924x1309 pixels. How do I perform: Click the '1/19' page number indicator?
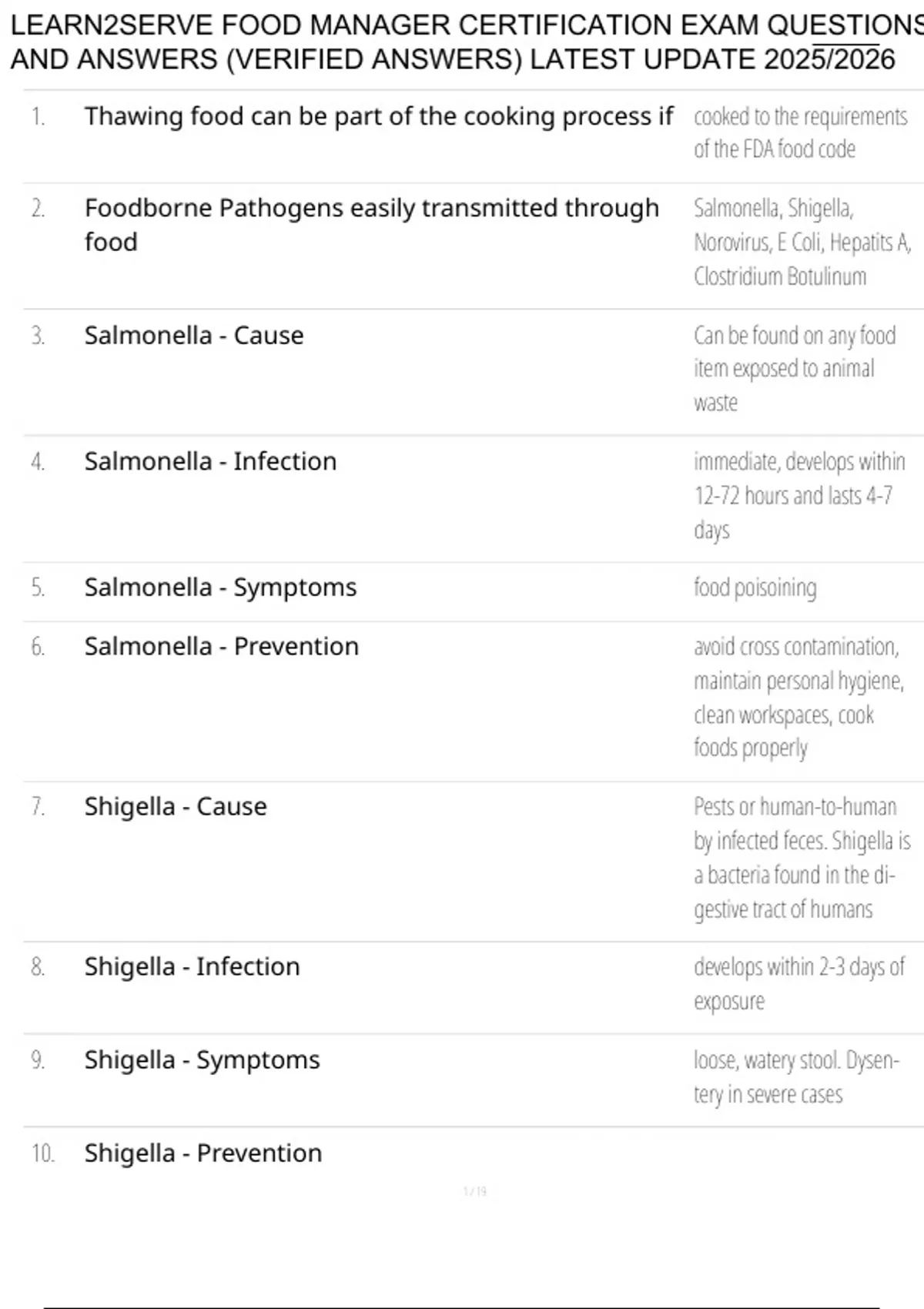coord(474,1191)
